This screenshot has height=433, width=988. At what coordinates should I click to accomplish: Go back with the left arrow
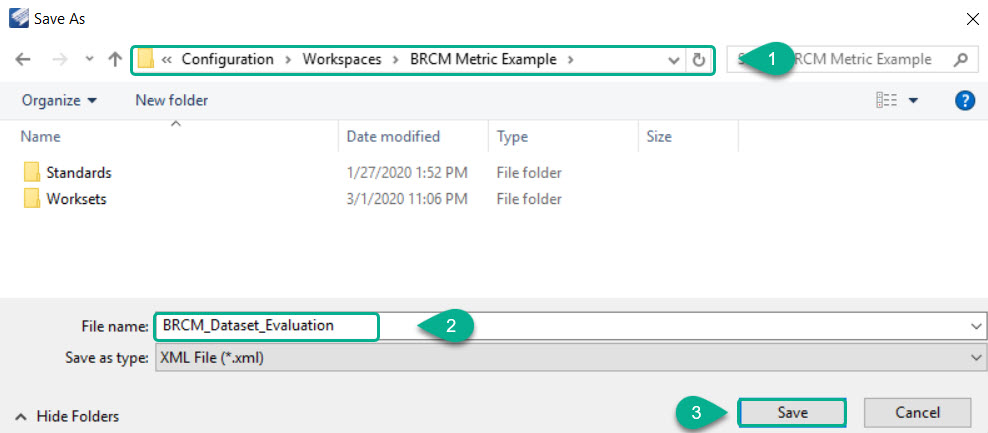[x=23, y=60]
